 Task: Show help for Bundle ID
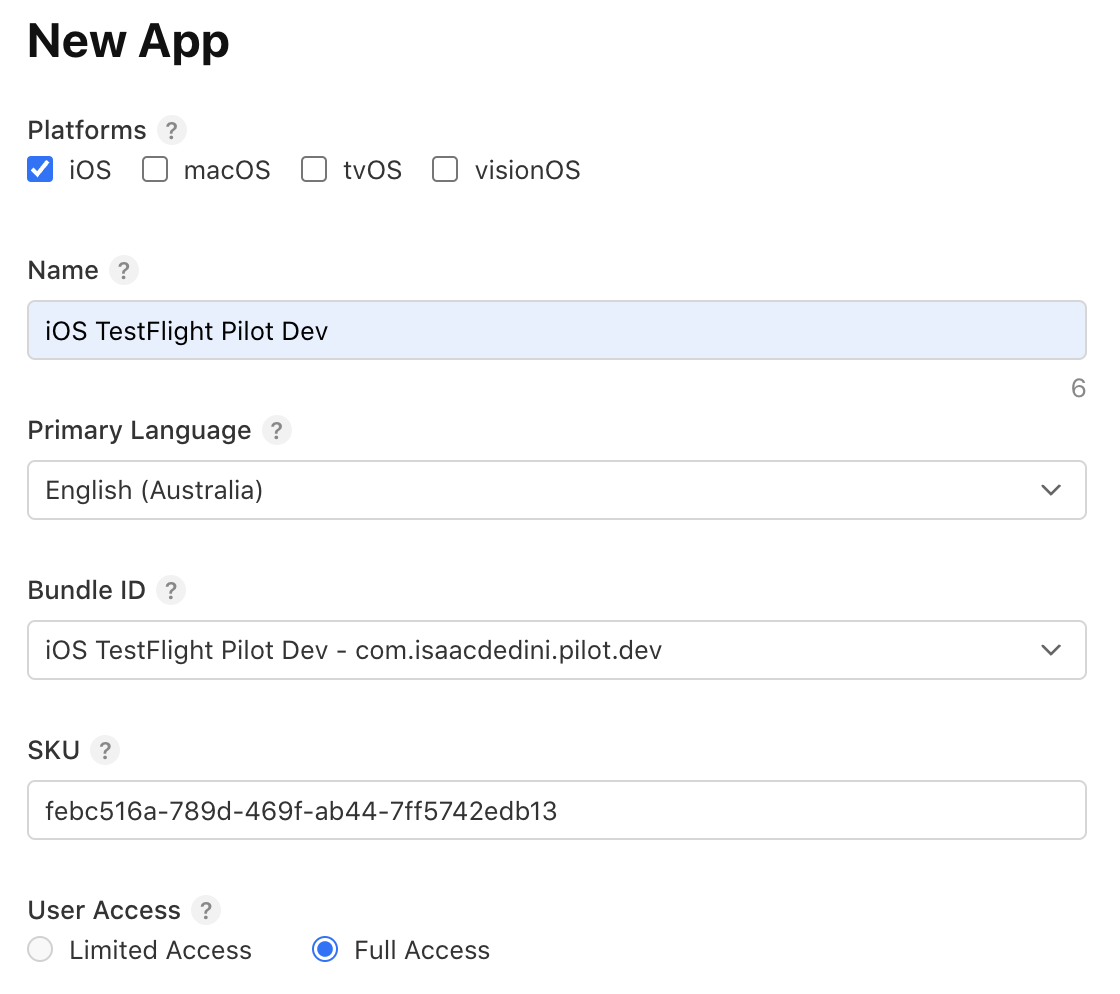[x=171, y=591]
